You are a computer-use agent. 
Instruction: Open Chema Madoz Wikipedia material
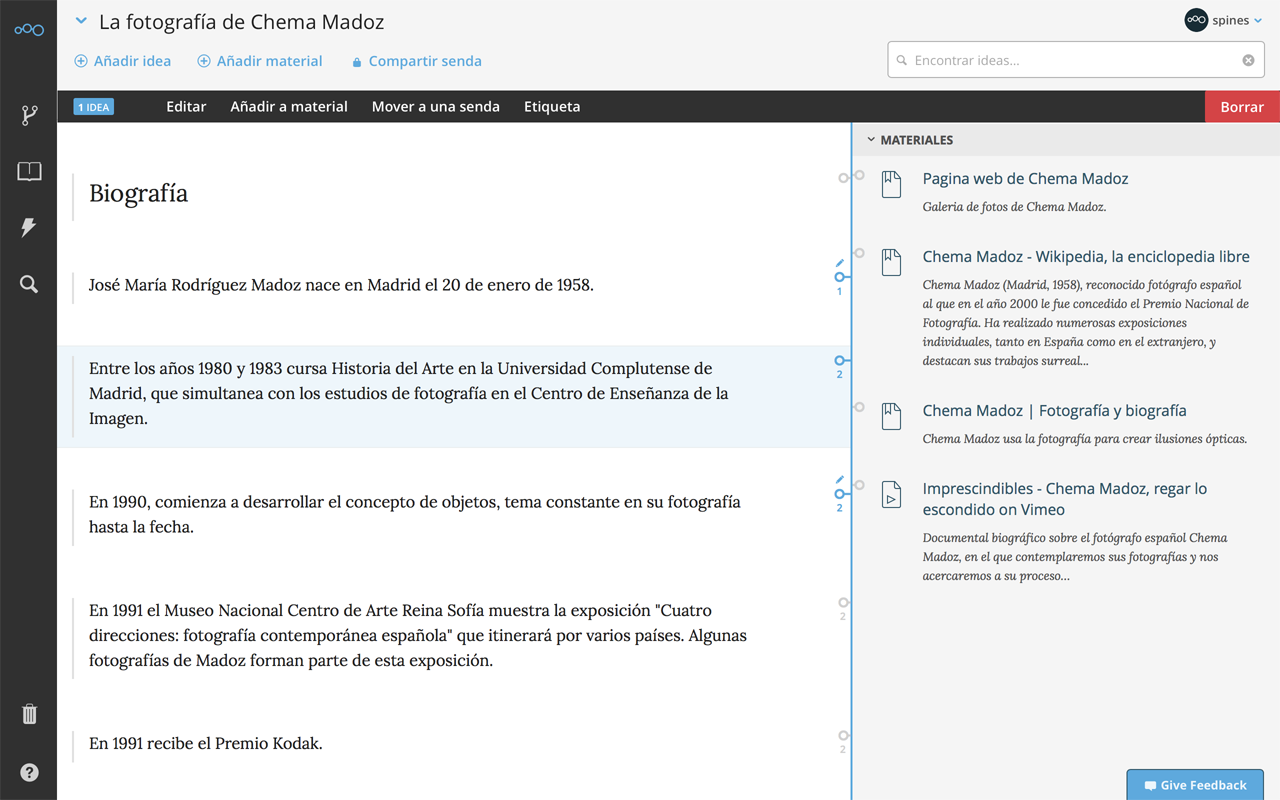(1086, 257)
